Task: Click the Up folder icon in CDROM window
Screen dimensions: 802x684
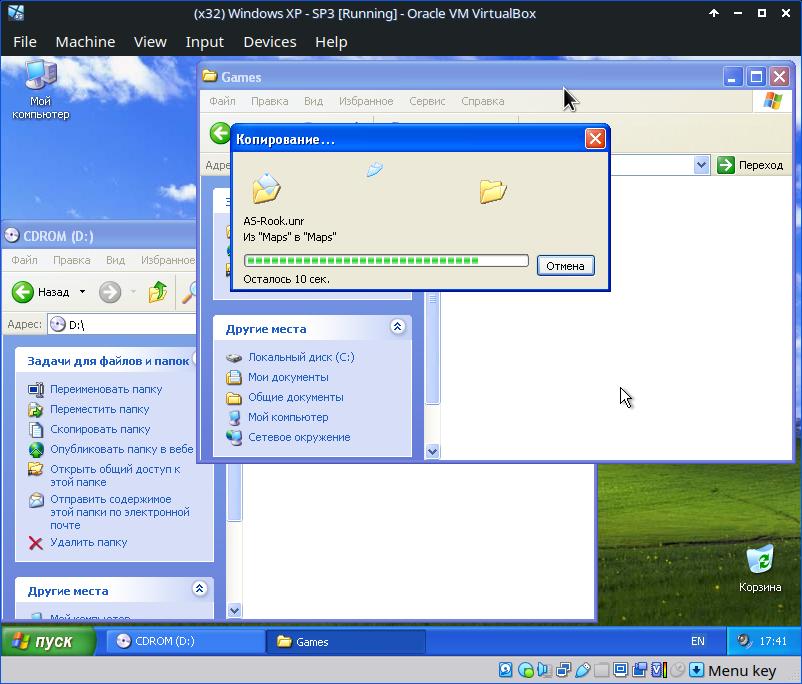Action: coord(158,292)
